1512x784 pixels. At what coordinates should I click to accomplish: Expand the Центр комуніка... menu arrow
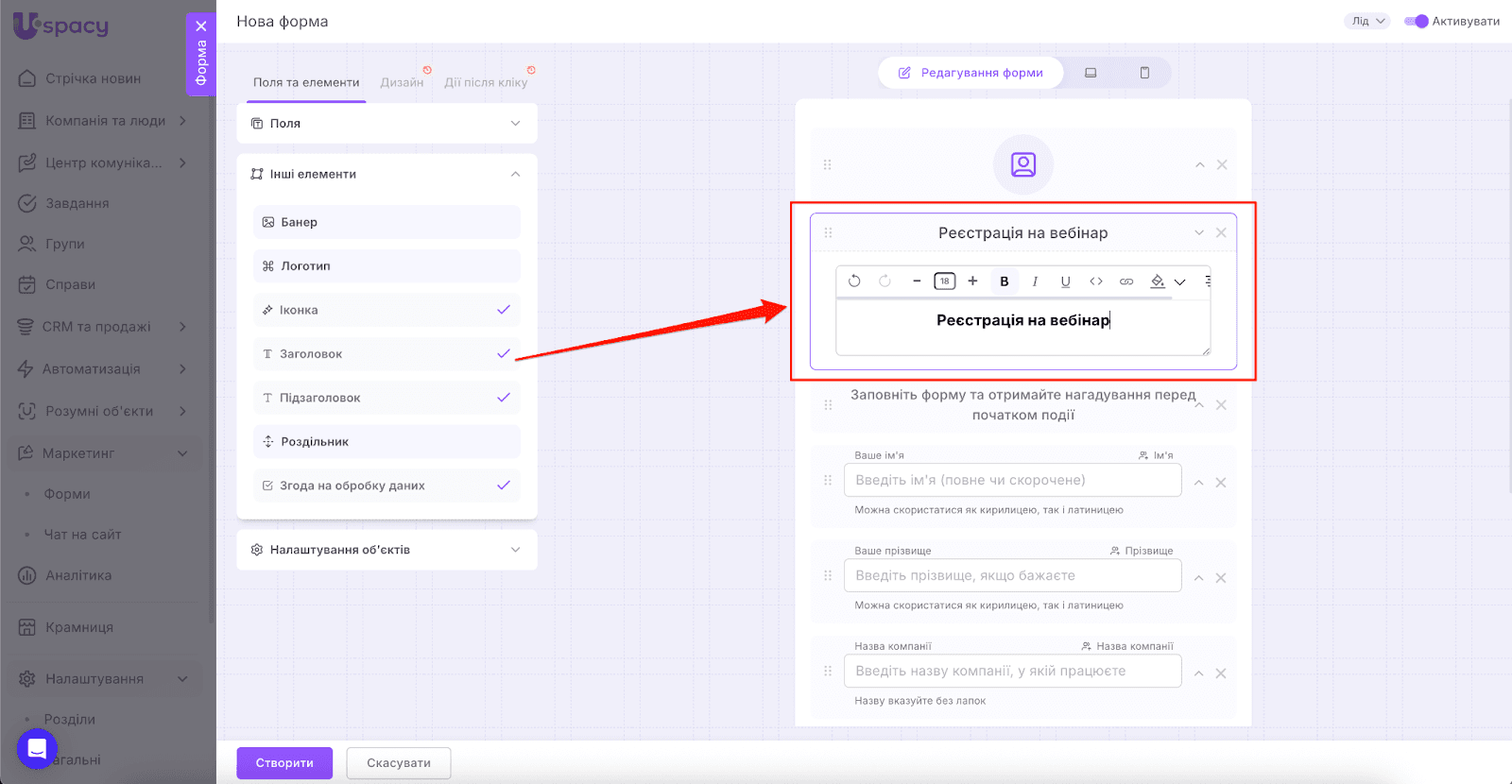182,162
